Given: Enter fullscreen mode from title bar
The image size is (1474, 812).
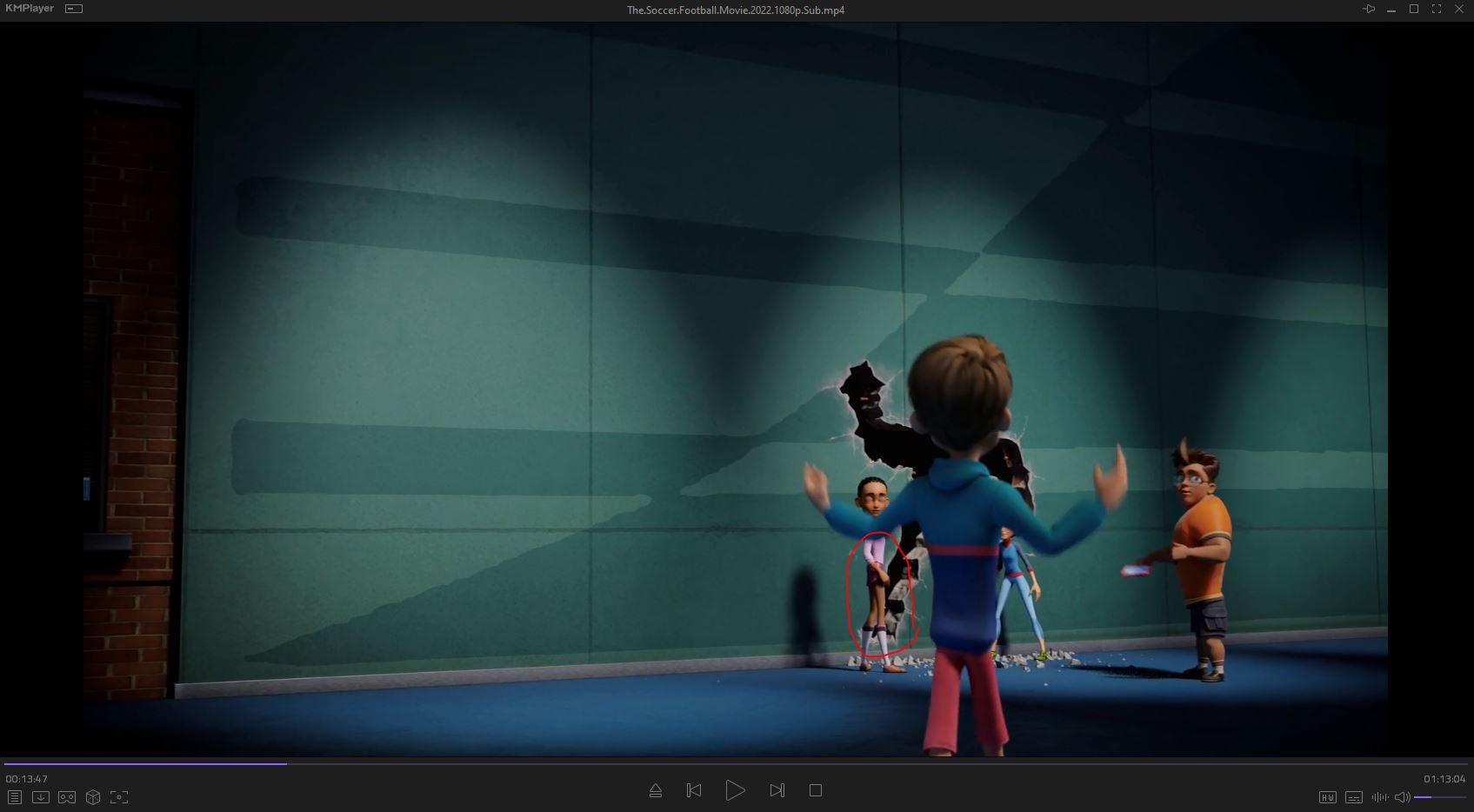Looking at the screenshot, I should 1437,9.
